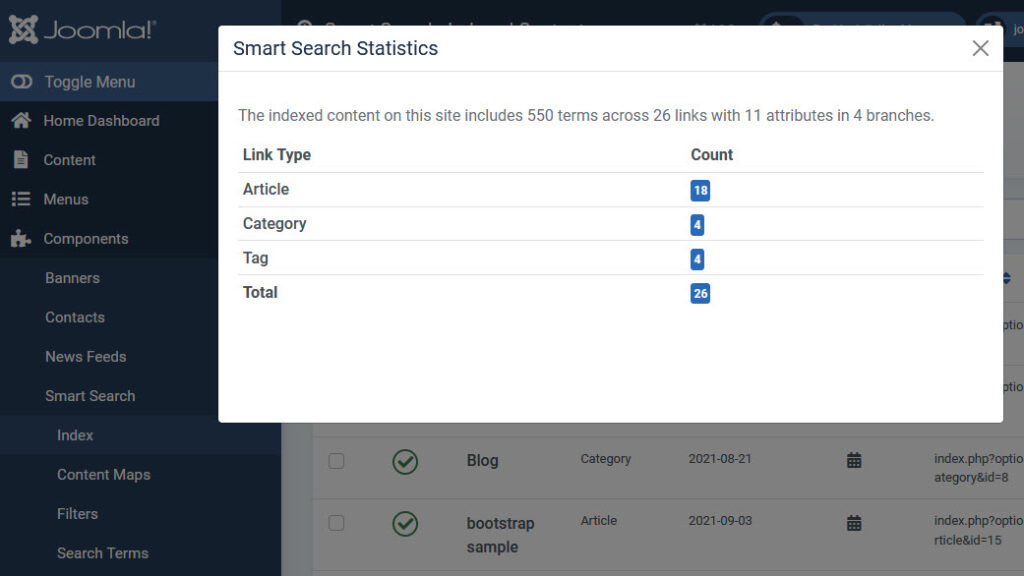Close the Smart Search Statistics dialog

980,48
